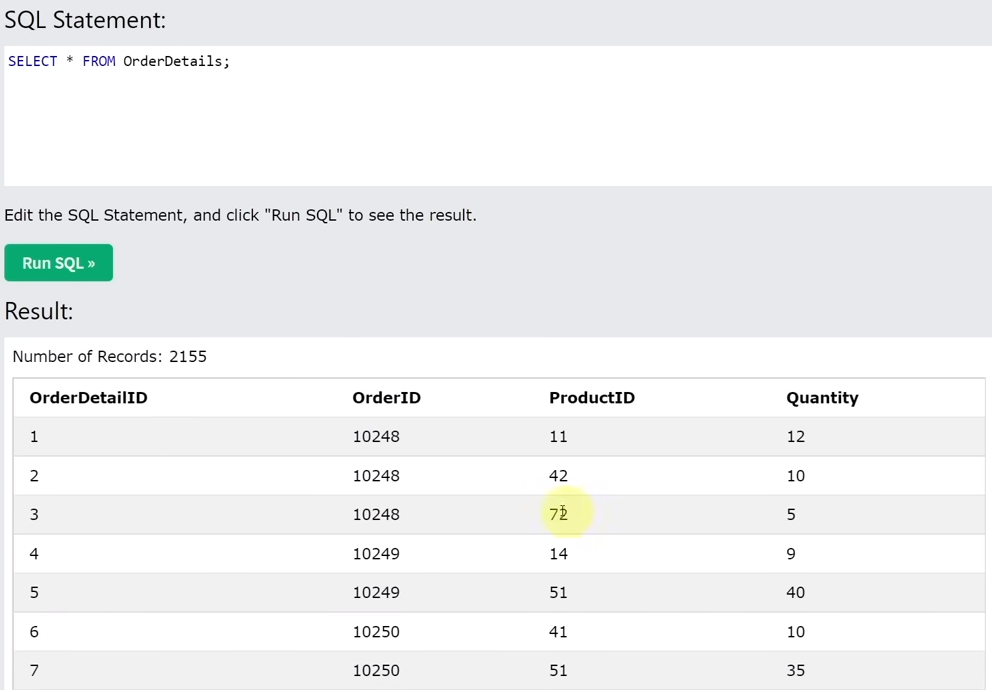
Task: Click the Run SQL button
Action: pyautogui.click(x=58, y=263)
